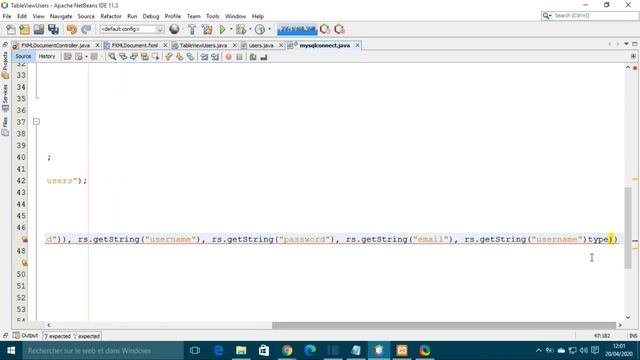Image resolution: width=640 pixels, height=360 pixels.
Task: Open the Output window button
Action: pyautogui.click(x=26, y=336)
